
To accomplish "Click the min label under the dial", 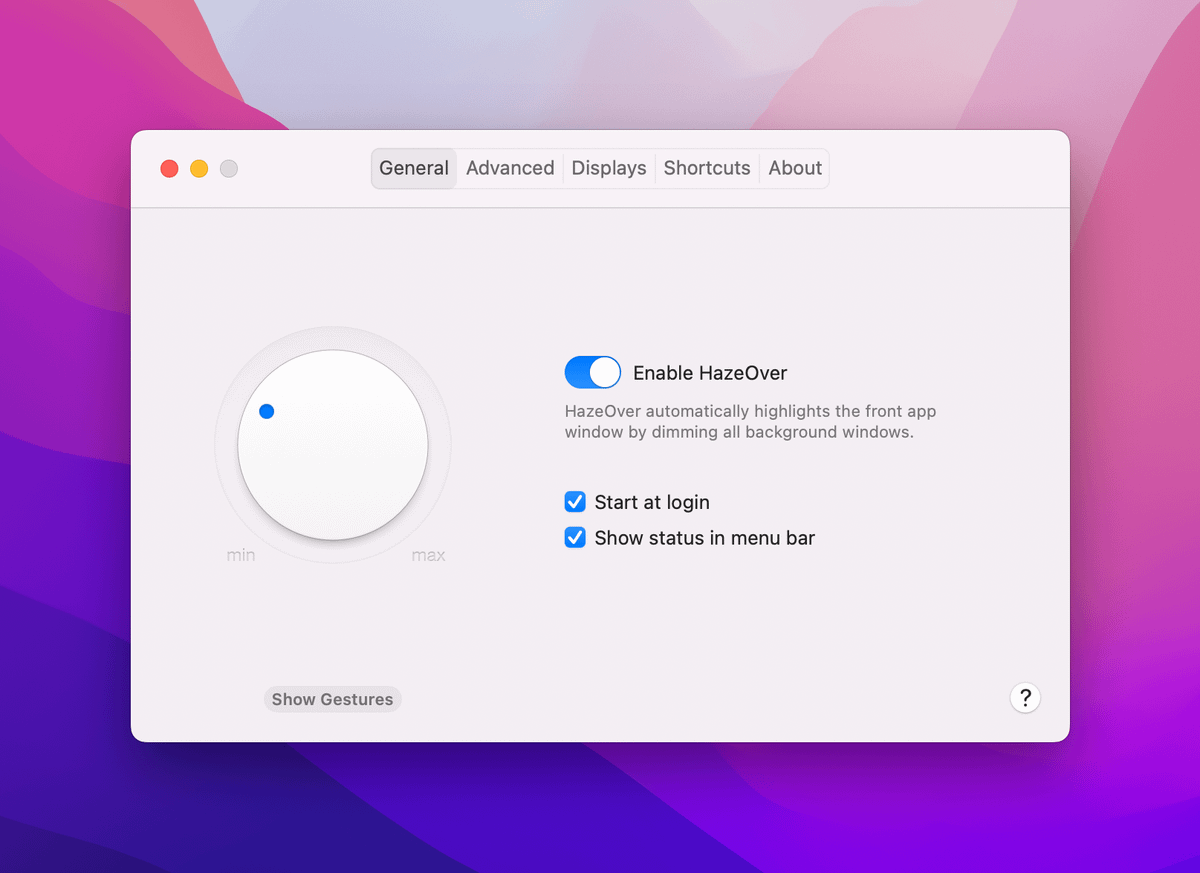I will [241, 555].
